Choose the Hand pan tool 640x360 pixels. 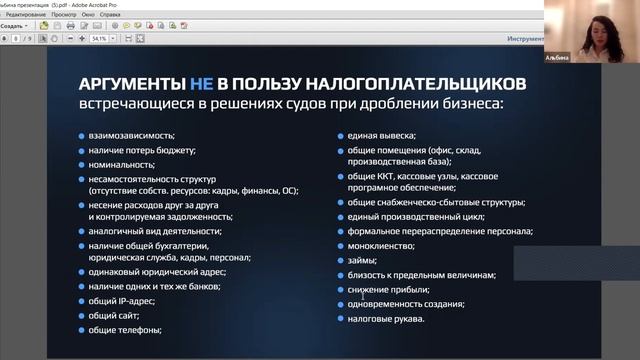[x=54, y=38]
